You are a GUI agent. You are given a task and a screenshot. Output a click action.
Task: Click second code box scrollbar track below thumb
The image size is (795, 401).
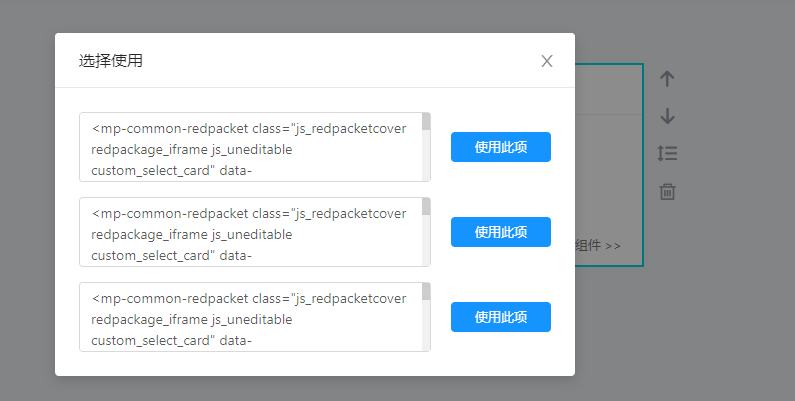point(426,245)
